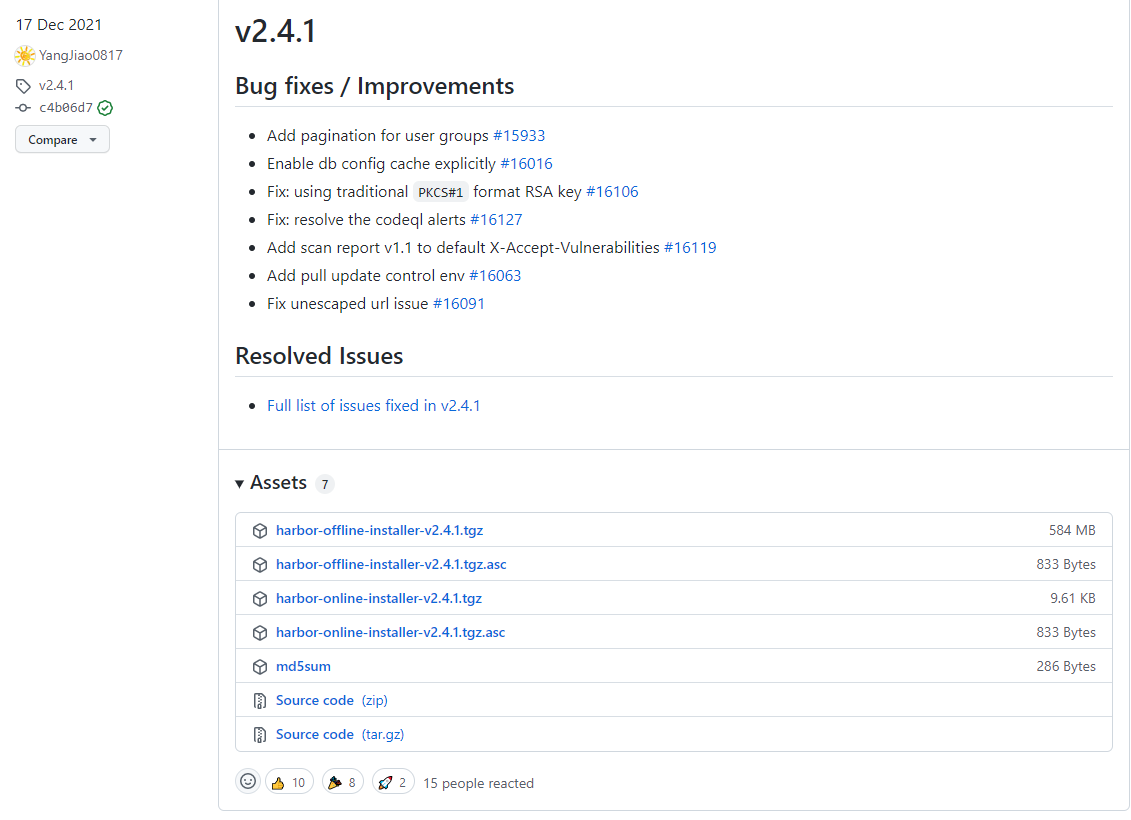Click the 9.61 KB file size
Viewport: 1131px width, 820px height.
(1073, 599)
